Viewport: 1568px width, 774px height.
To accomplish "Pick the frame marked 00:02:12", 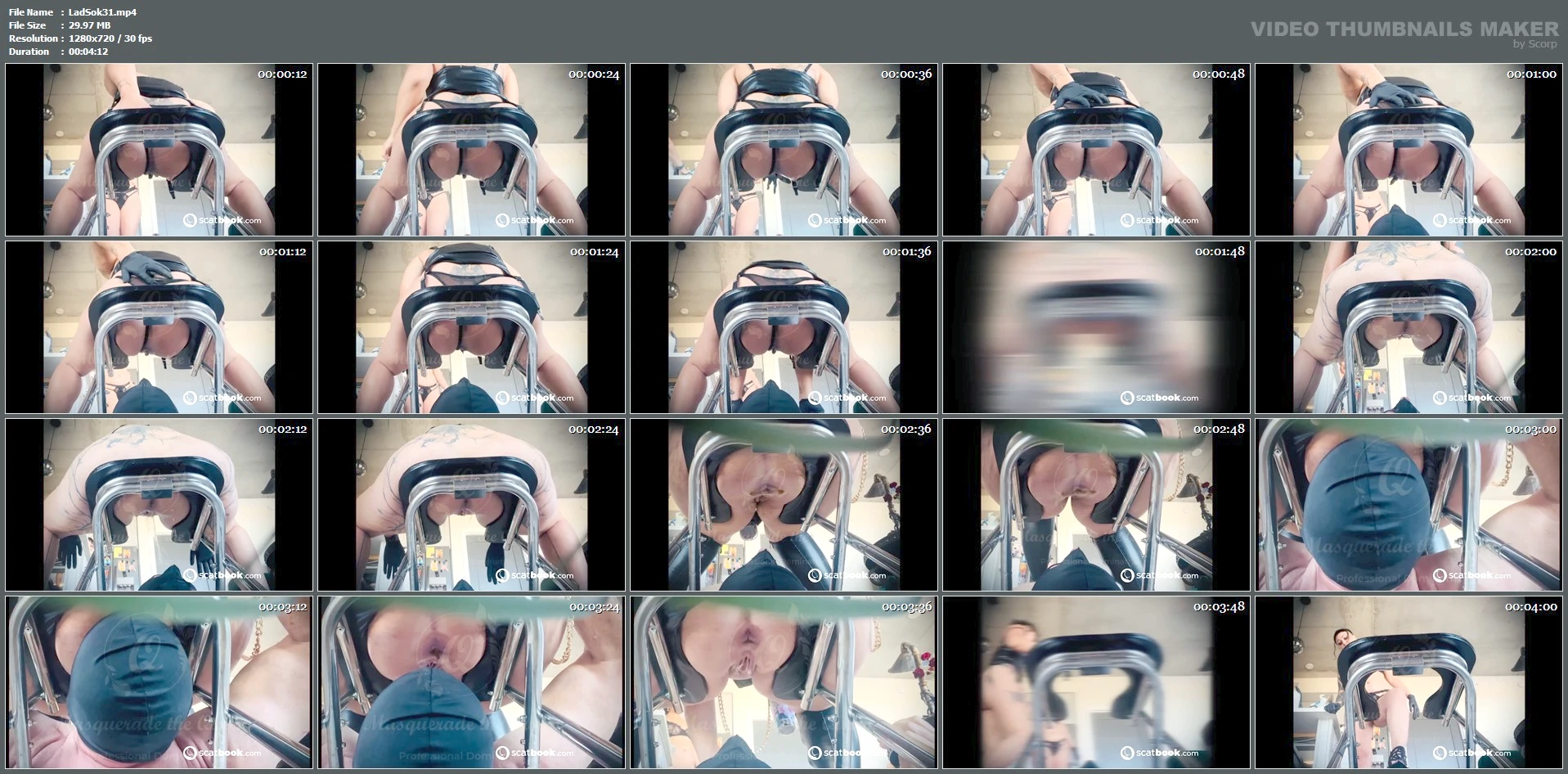I will [x=159, y=505].
